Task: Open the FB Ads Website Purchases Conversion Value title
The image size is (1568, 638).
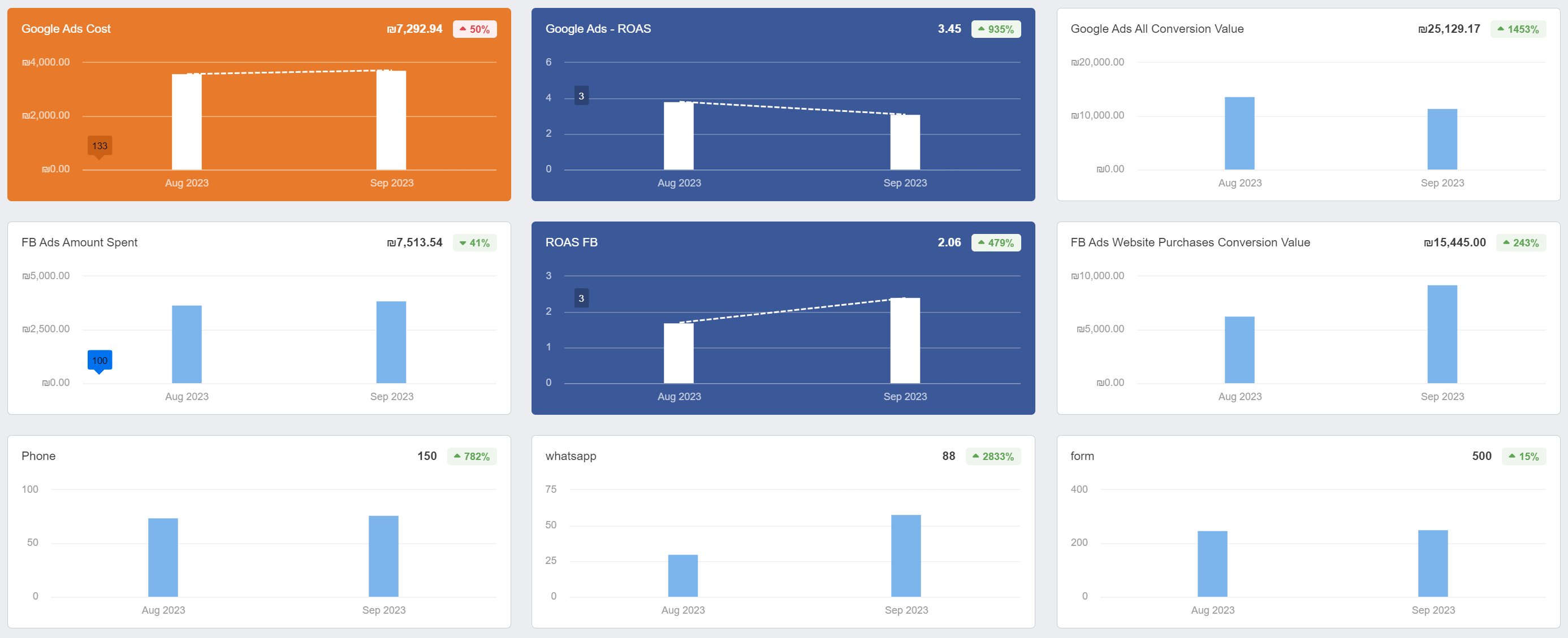Action: (1190, 242)
